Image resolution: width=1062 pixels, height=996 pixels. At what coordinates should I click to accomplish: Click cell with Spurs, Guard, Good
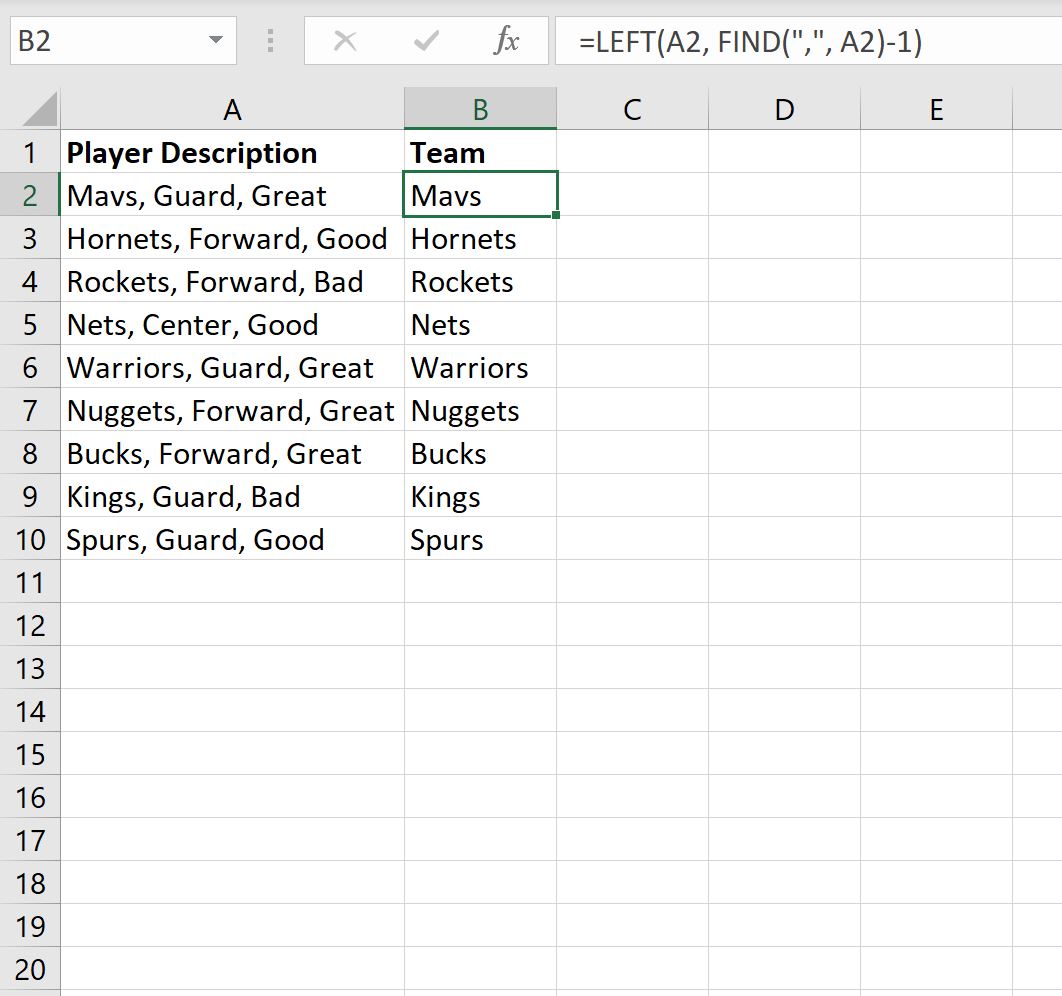pyautogui.click(x=232, y=539)
